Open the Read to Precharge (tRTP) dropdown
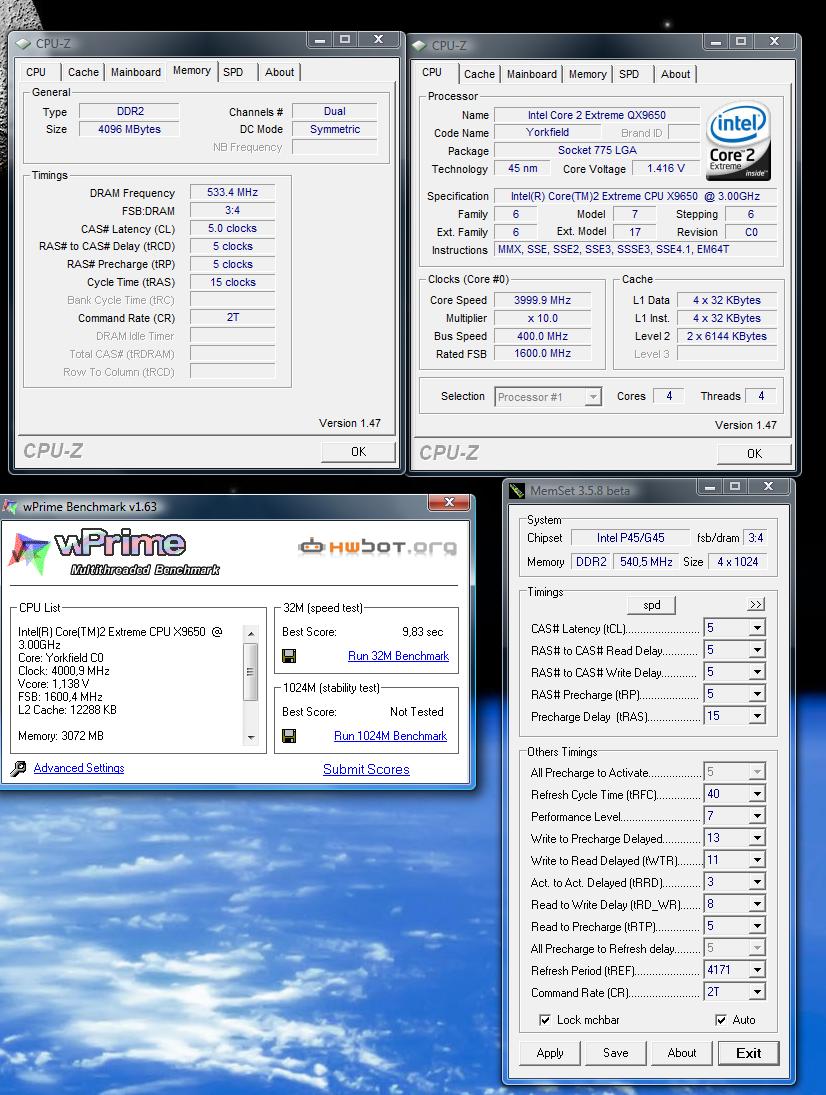 click(x=757, y=926)
